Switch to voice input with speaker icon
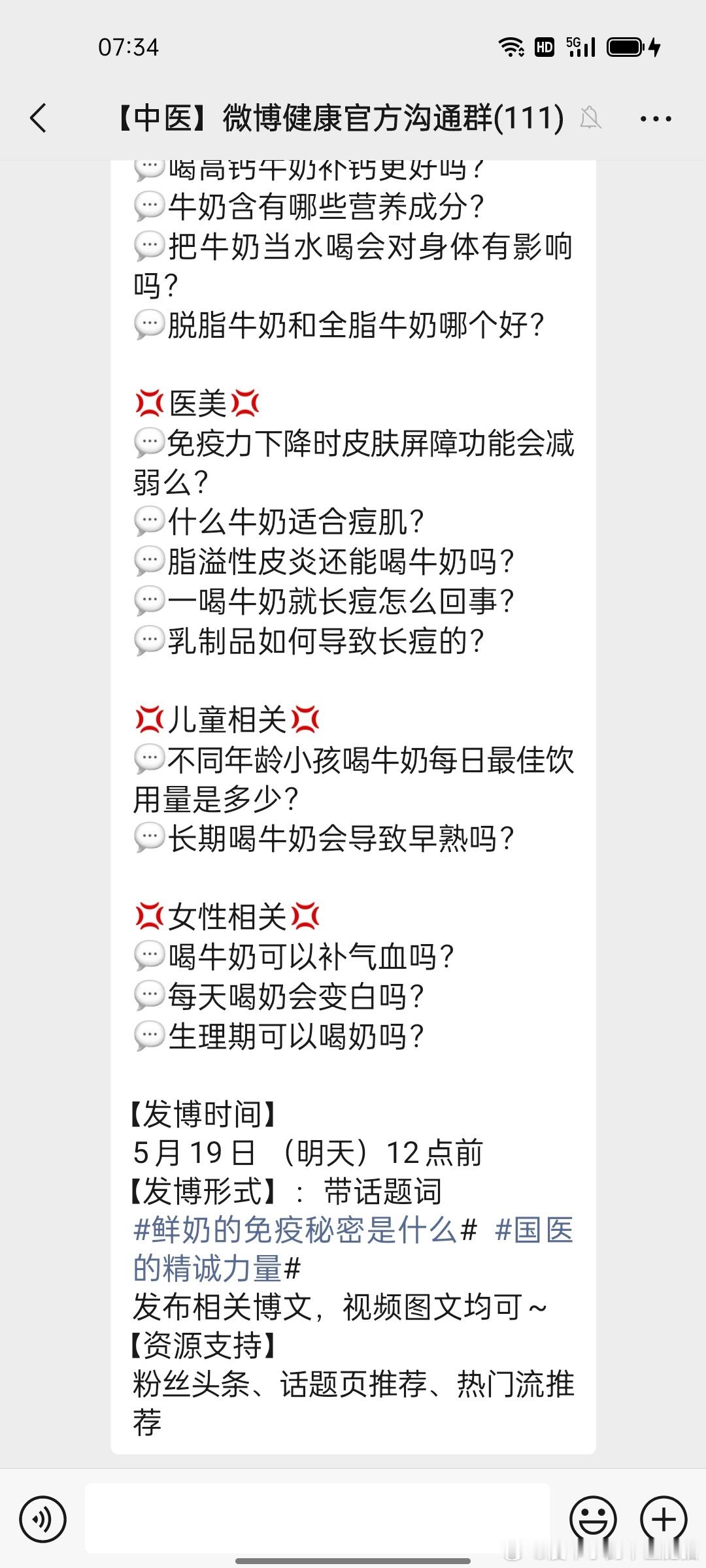The width and height of the screenshot is (706, 1568). [x=42, y=1520]
